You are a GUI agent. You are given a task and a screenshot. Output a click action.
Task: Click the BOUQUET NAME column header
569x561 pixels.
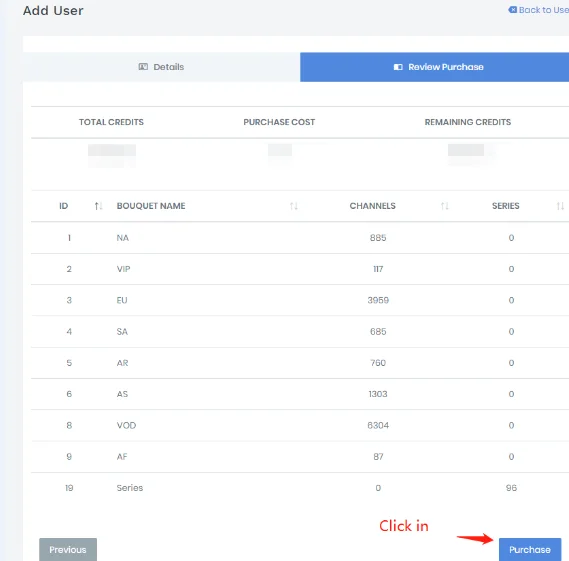[x=151, y=206]
